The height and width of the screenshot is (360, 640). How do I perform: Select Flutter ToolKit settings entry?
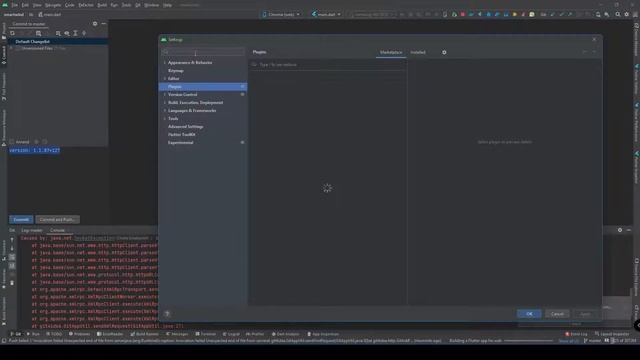182,134
